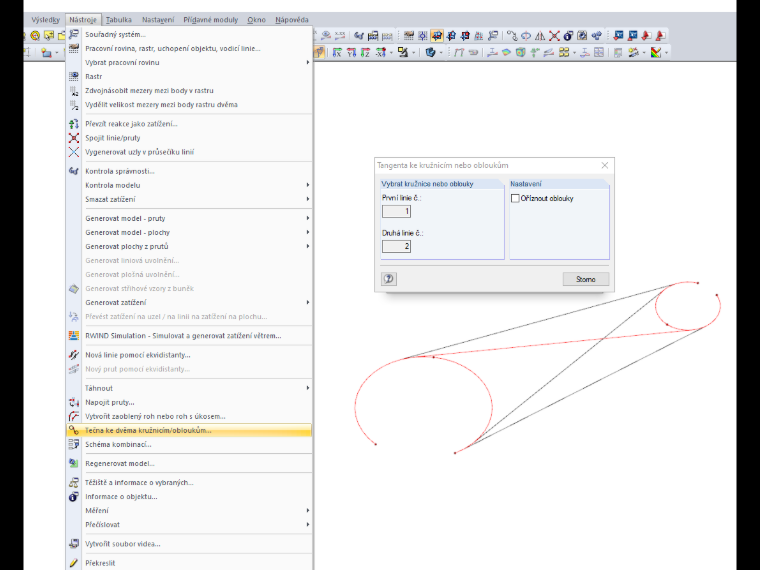Screen dimensions: 760x570
Task: Click the rainbow color scale icon
Action: click(656, 52)
